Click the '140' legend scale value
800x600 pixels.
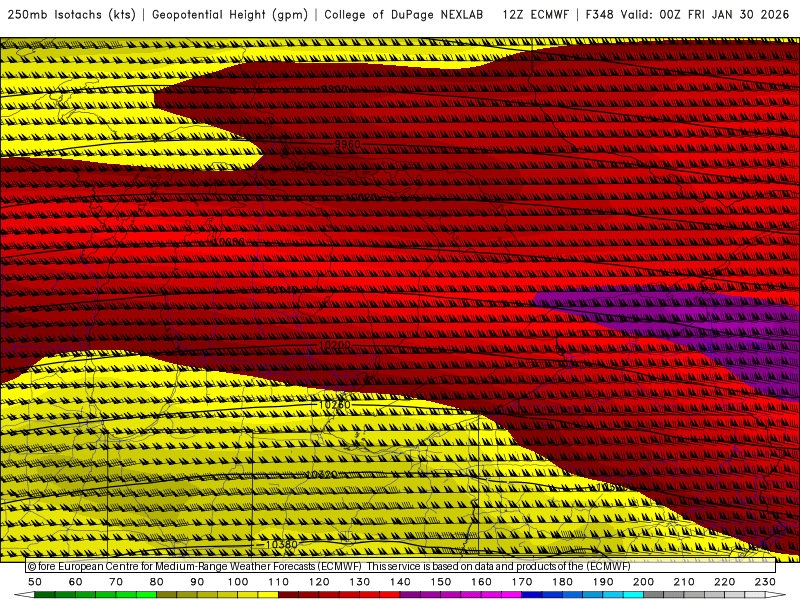click(400, 582)
